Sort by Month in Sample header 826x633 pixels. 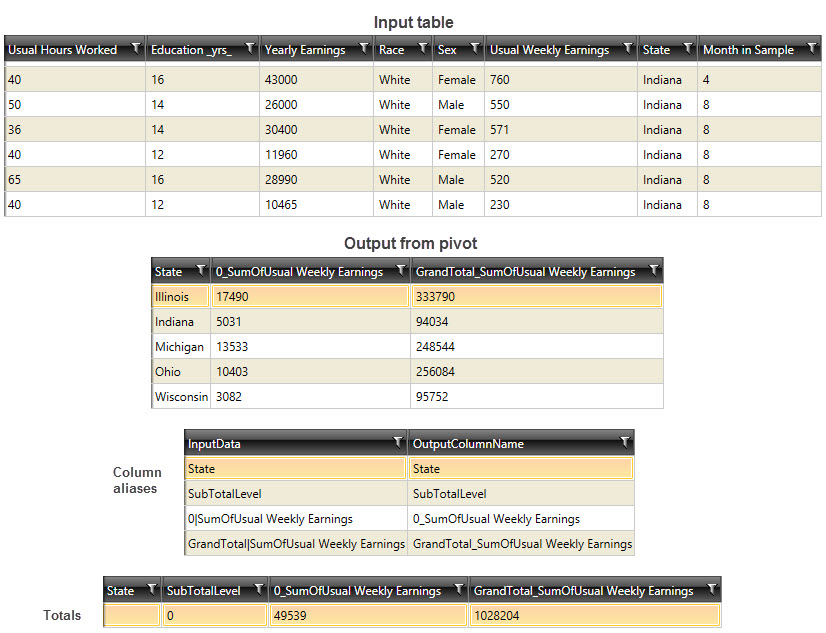pos(748,50)
